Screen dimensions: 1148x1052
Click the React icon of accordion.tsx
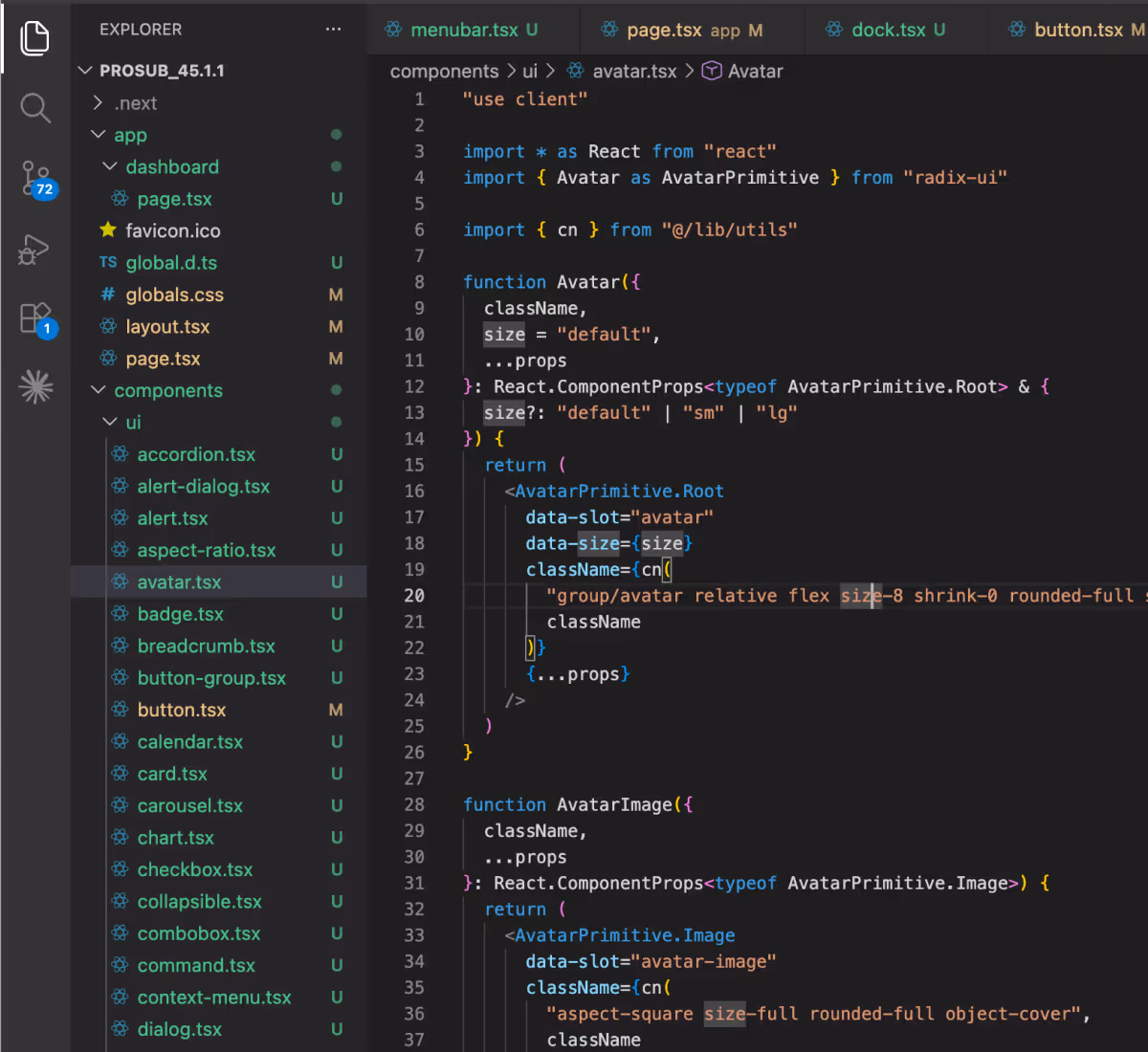(120, 454)
